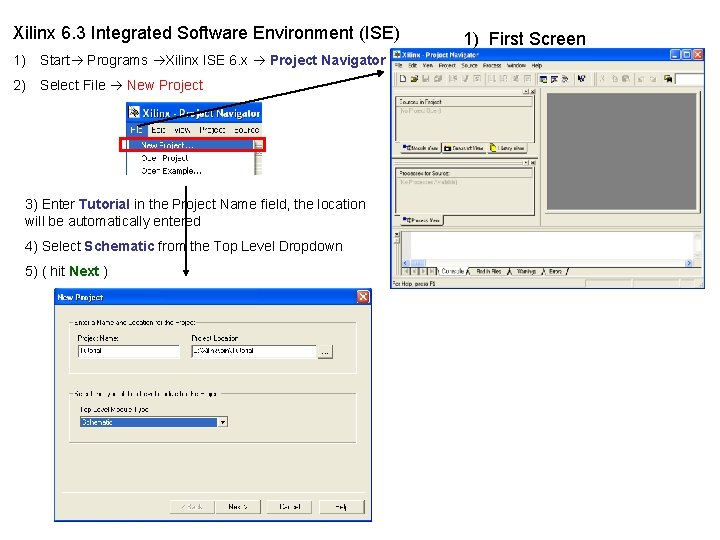
Task: Open the Edit menu in main Project Navigator
Action: click(412, 66)
